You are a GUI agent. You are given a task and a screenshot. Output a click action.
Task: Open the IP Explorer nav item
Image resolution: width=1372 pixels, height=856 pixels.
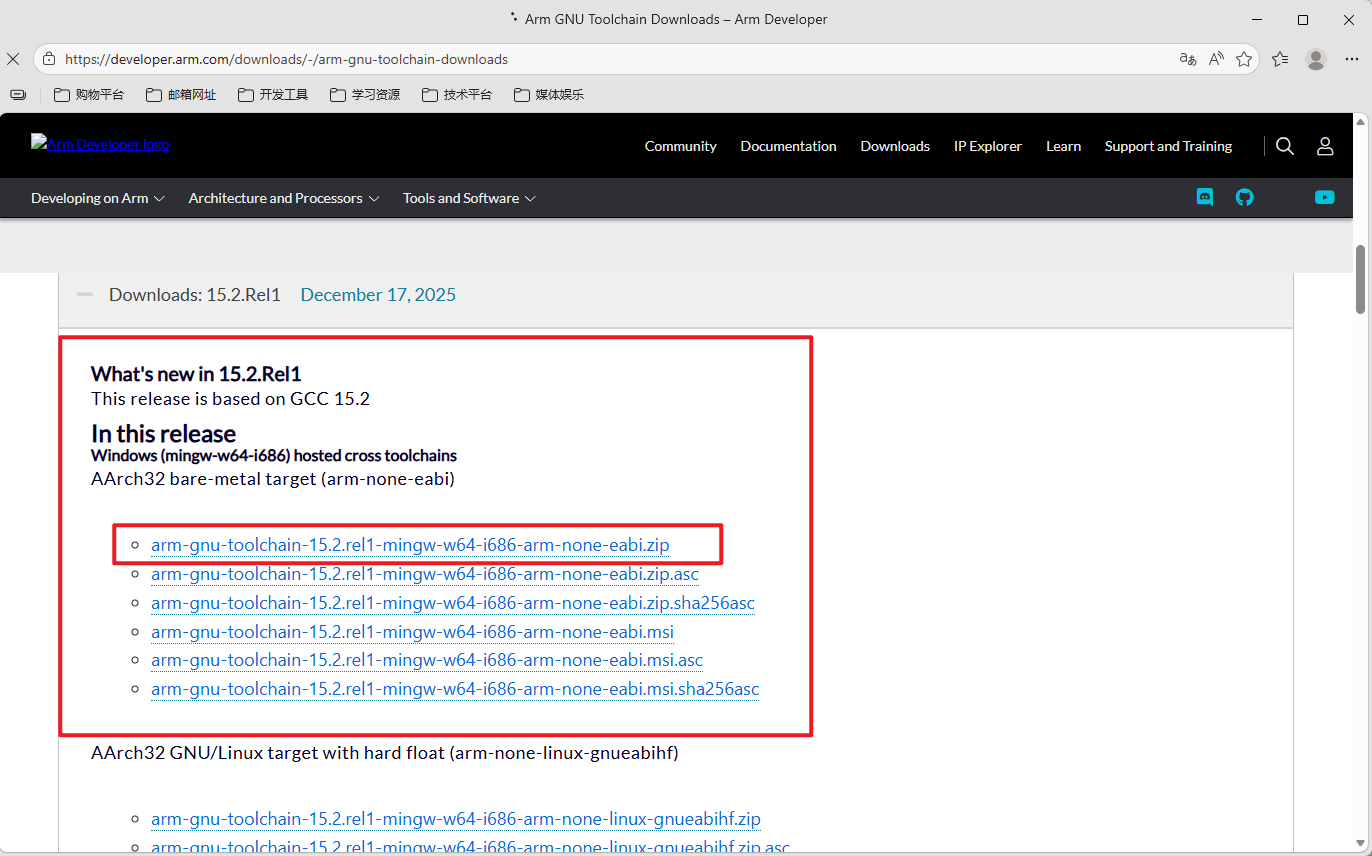pyautogui.click(x=988, y=146)
